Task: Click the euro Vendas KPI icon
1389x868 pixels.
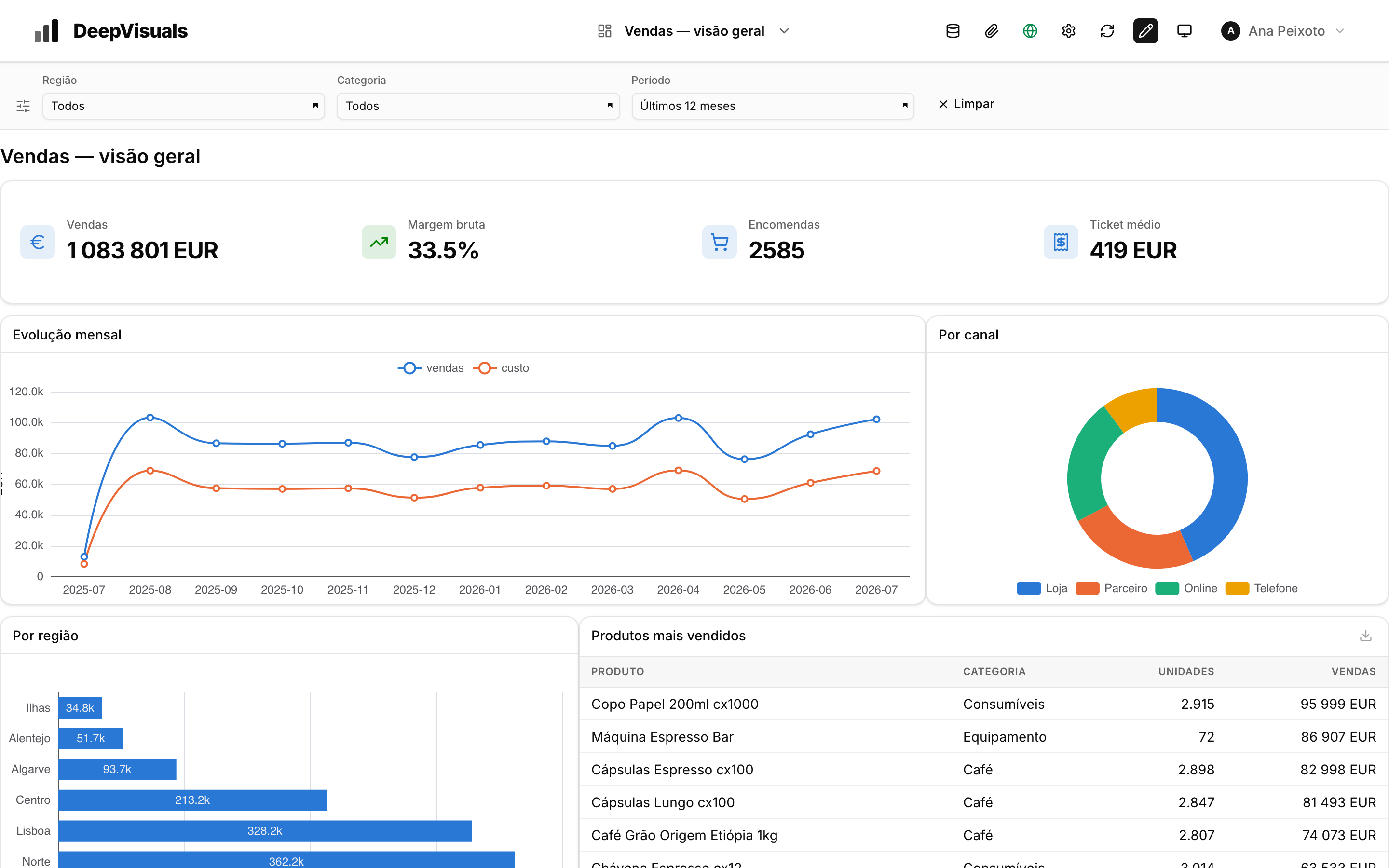Action: (x=37, y=242)
